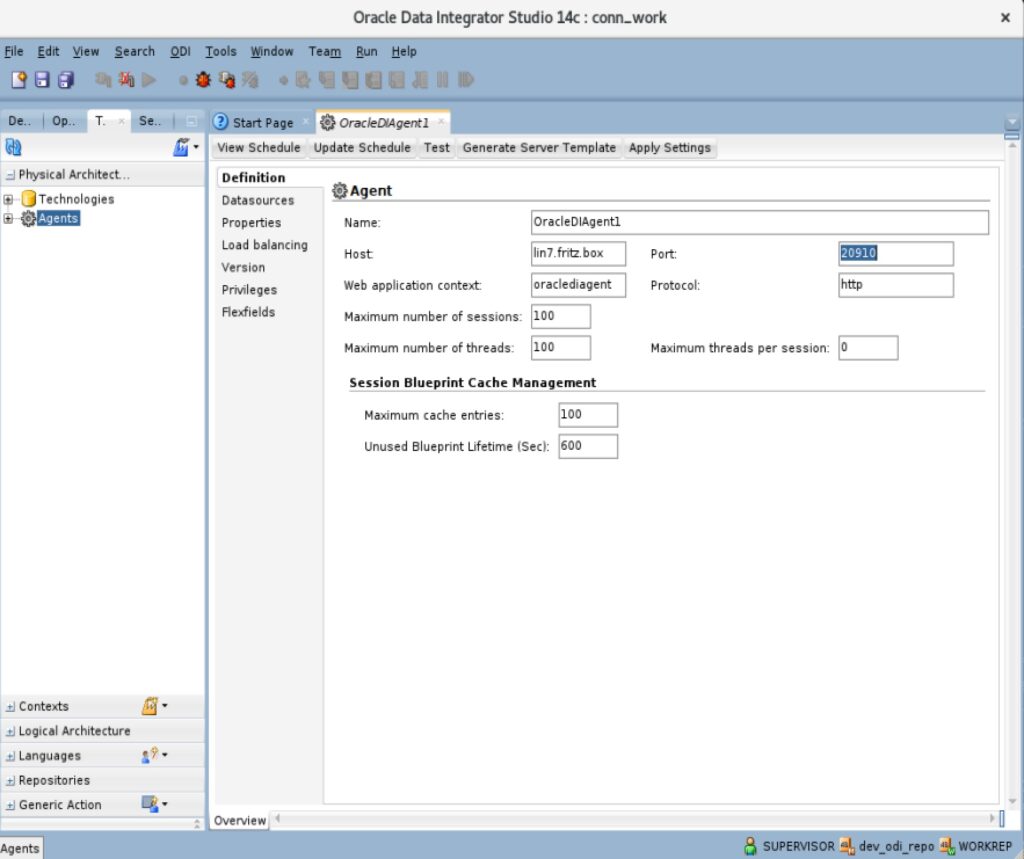Open the Team menu
The width and height of the screenshot is (1024, 859).
coord(325,51)
